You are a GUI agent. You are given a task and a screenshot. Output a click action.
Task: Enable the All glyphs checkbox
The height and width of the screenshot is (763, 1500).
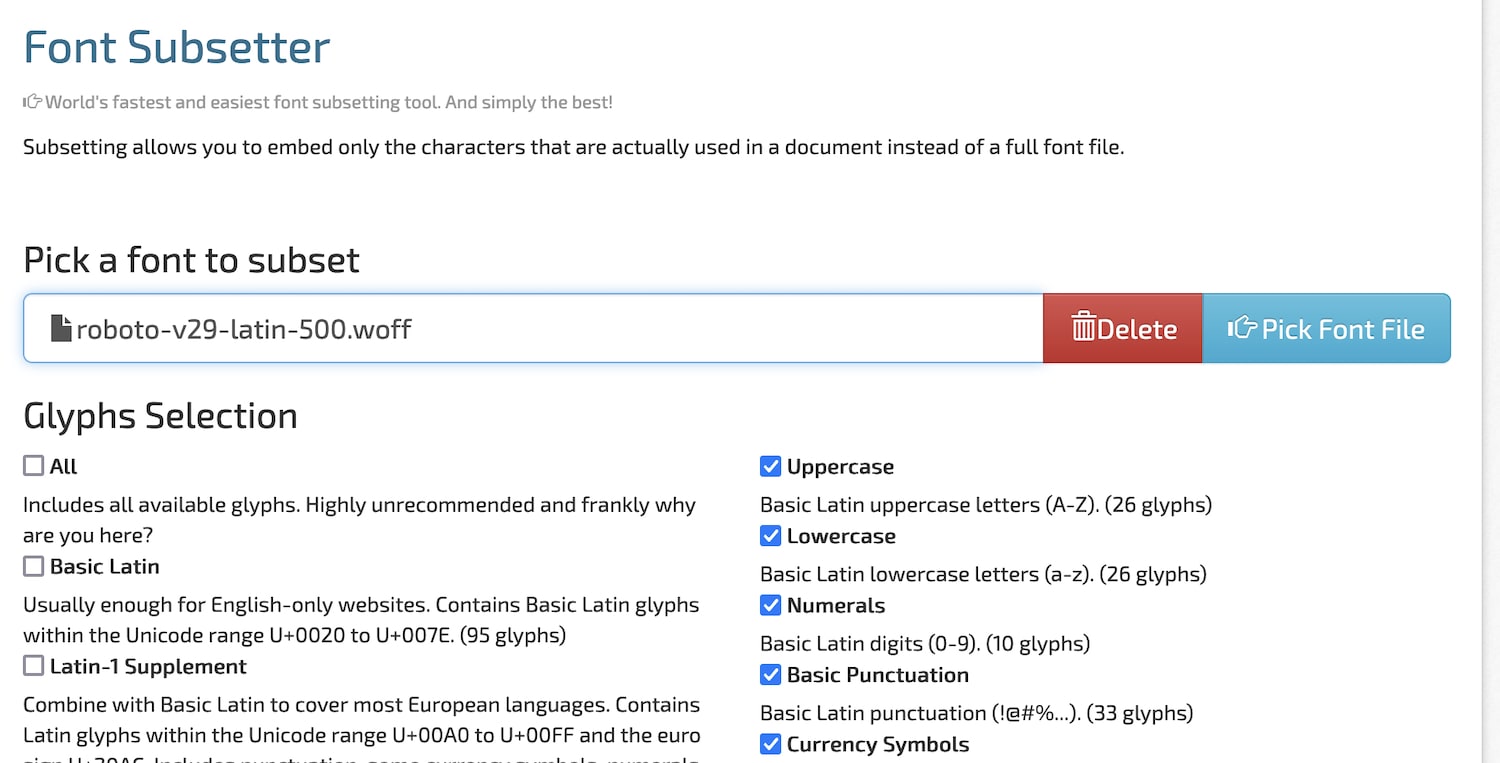click(34, 466)
